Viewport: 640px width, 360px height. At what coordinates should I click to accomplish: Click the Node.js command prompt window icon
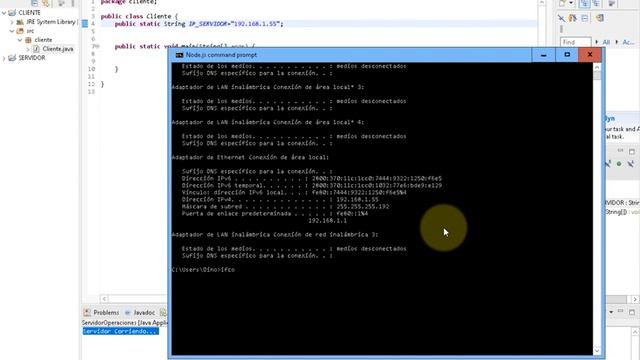(x=179, y=55)
